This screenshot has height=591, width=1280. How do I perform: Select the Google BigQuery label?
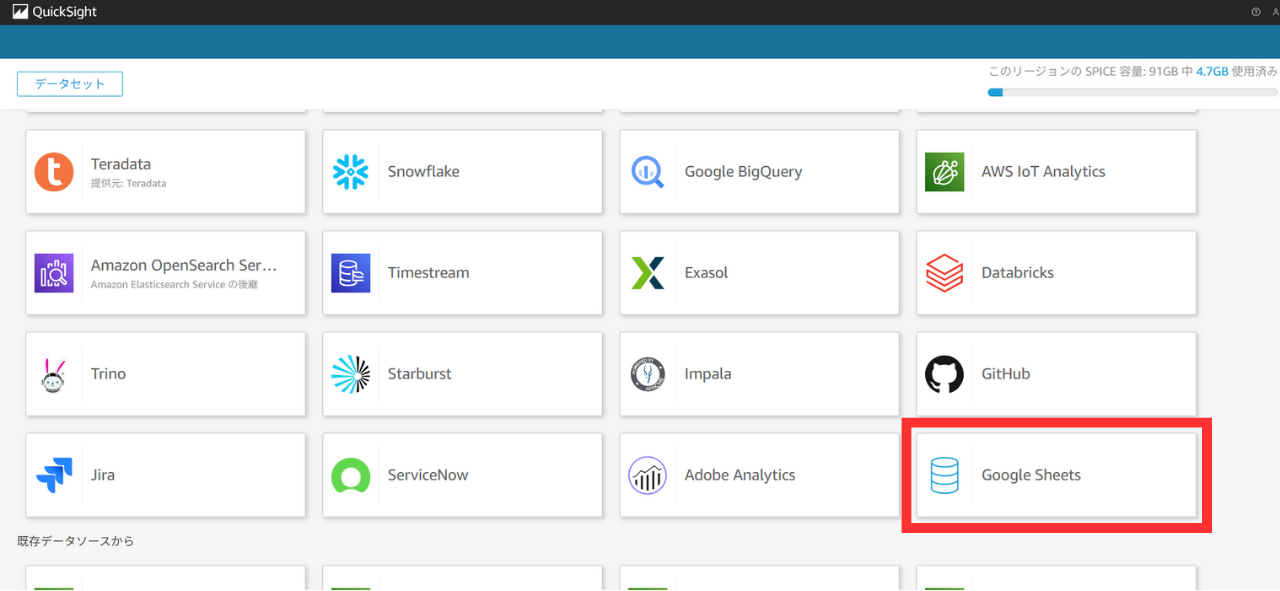[744, 172]
